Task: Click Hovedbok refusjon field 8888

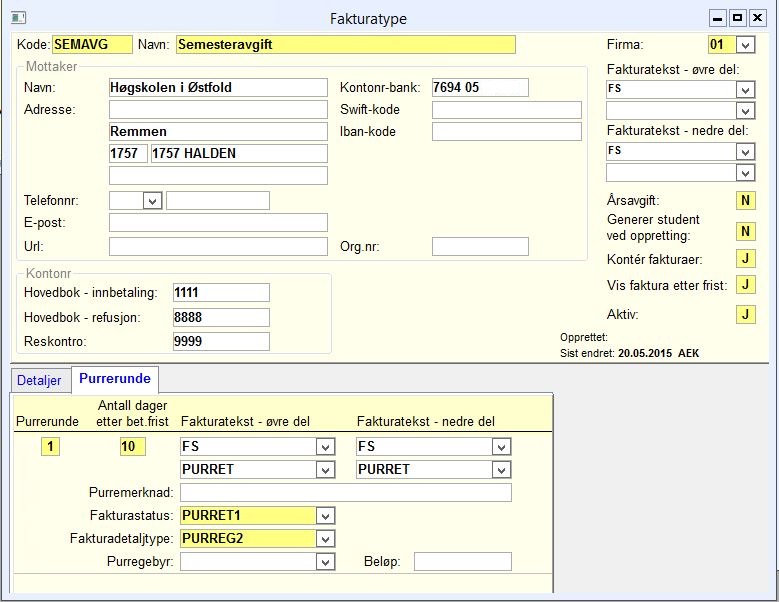Action: tap(222, 317)
